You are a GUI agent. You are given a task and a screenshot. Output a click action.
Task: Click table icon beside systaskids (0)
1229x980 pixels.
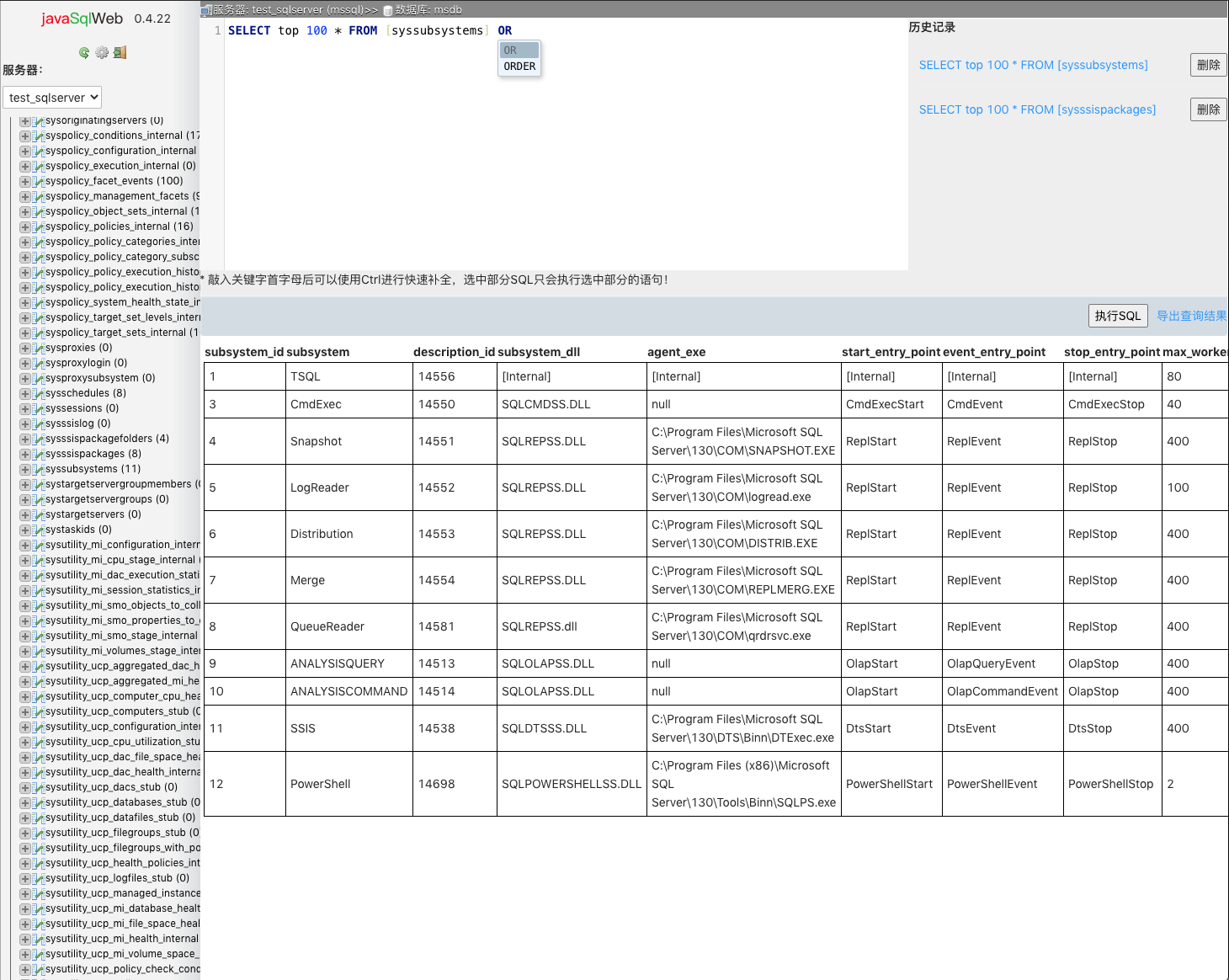click(39, 530)
